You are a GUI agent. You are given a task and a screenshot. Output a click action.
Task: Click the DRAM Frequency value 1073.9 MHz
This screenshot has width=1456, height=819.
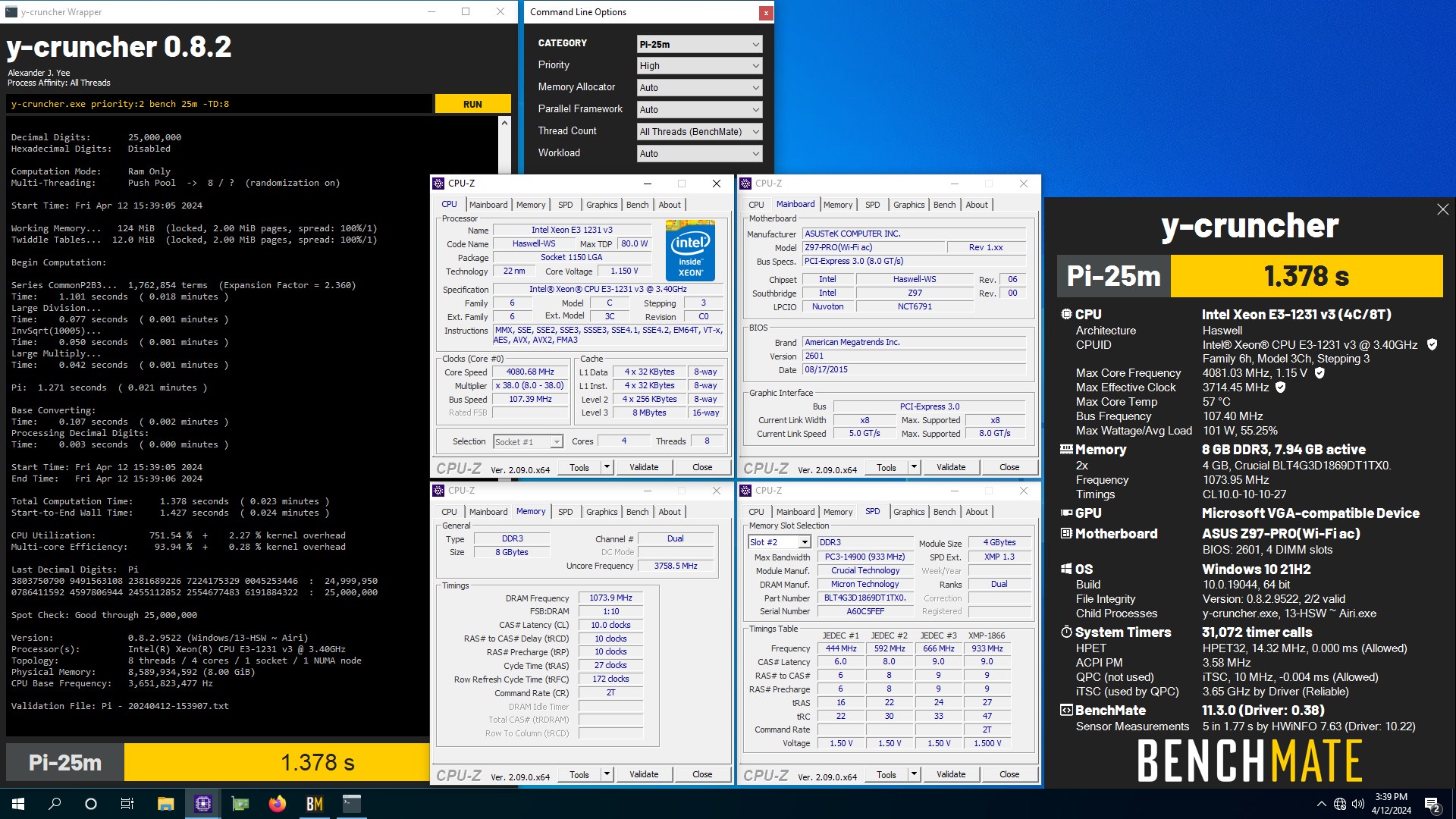pyautogui.click(x=610, y=598)
